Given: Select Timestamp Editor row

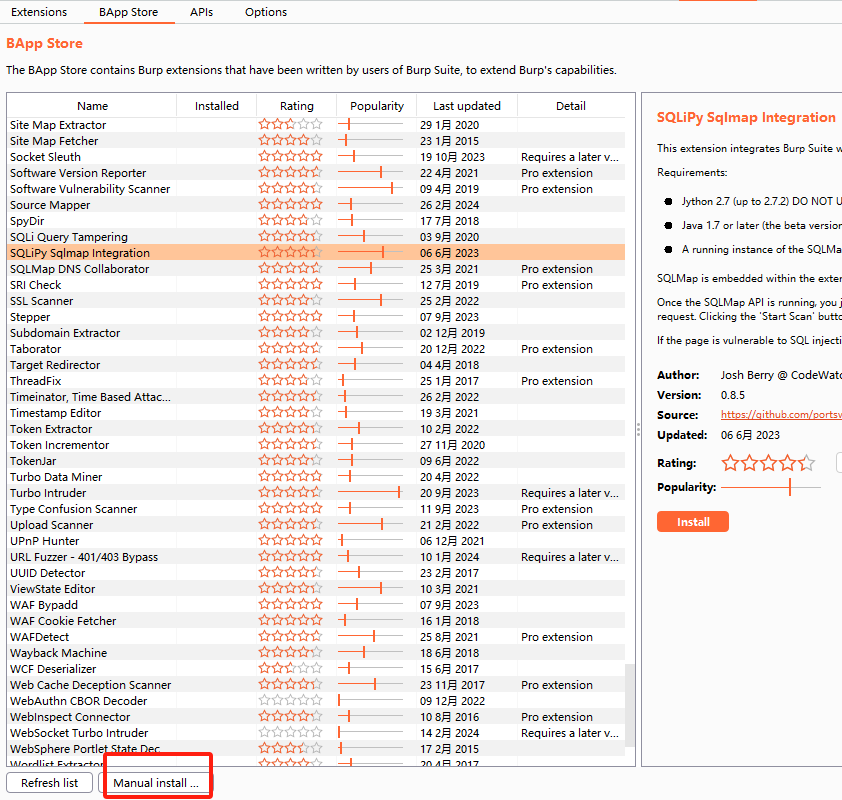Looking at the screenshot, I should (316, 413).
